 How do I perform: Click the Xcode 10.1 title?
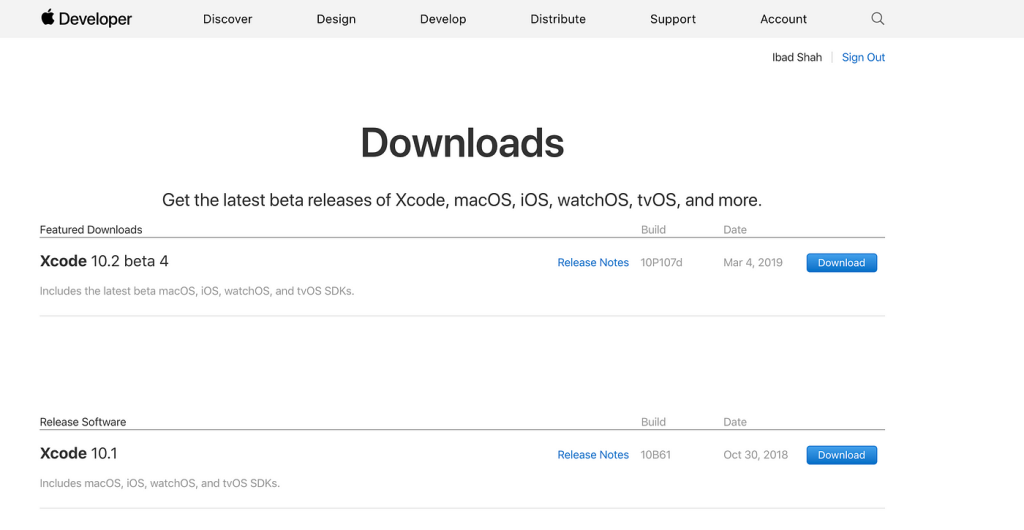point(78,454)
